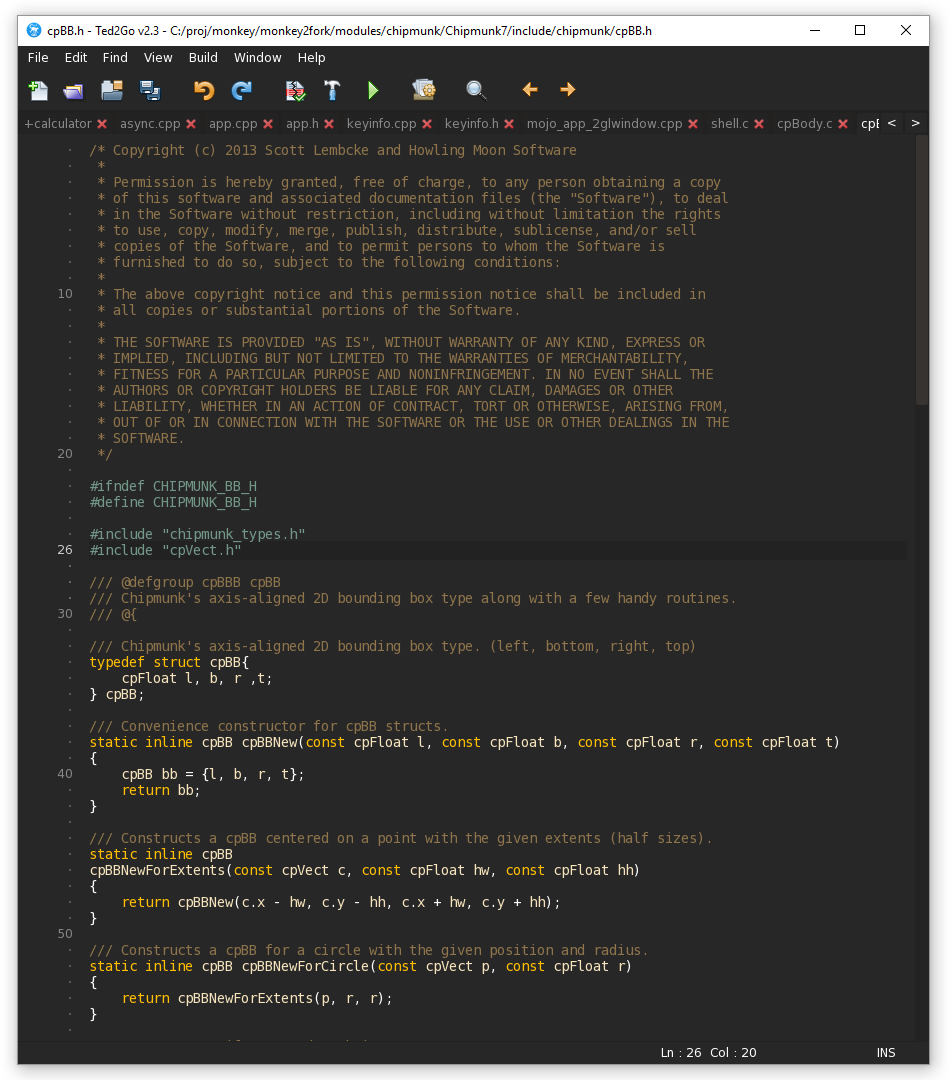The height and width of the screenshot is (1080, 951).
Task: Open the Window menu
Action: point(258,58)
